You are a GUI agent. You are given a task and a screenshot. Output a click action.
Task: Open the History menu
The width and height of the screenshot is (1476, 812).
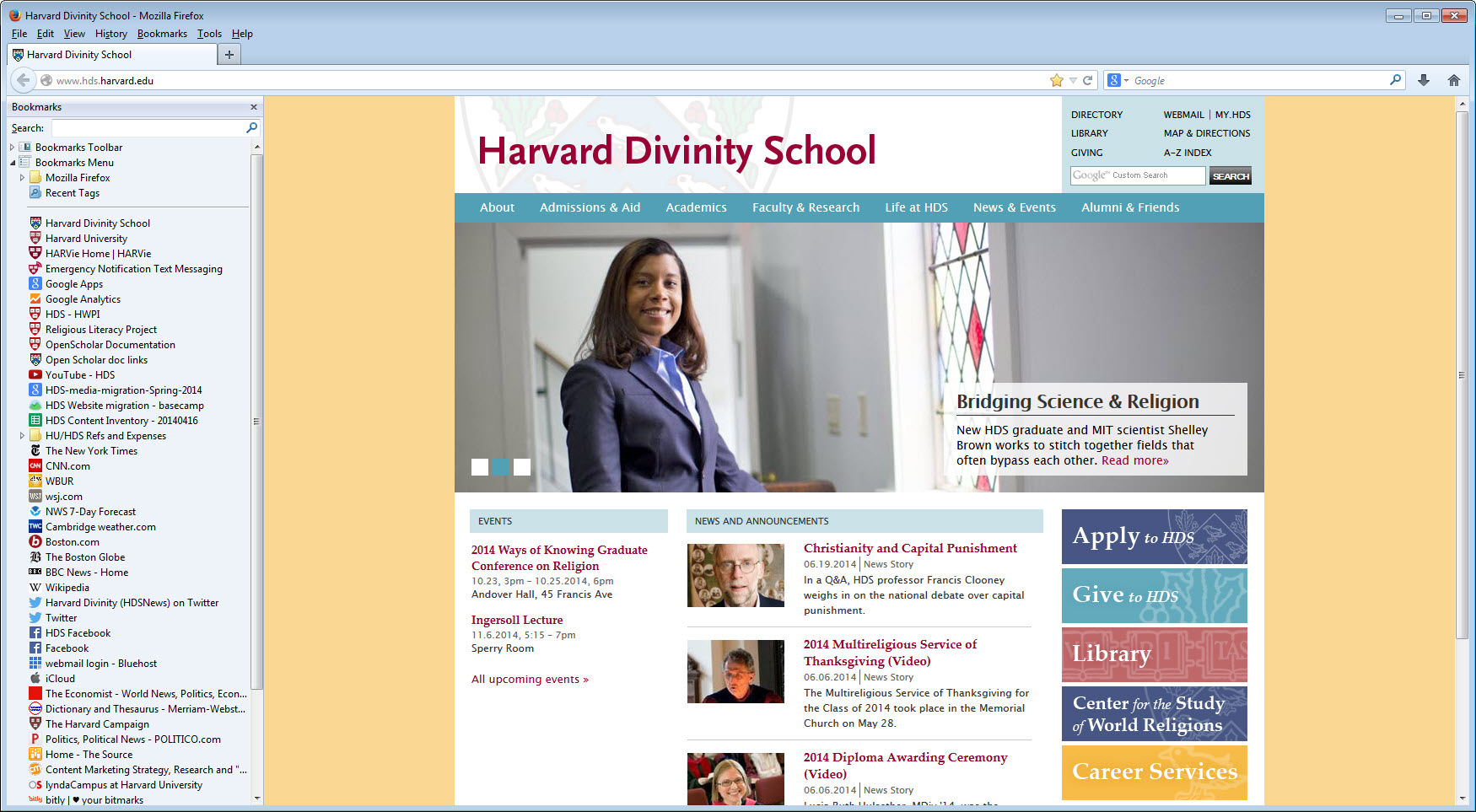[111, 34]
